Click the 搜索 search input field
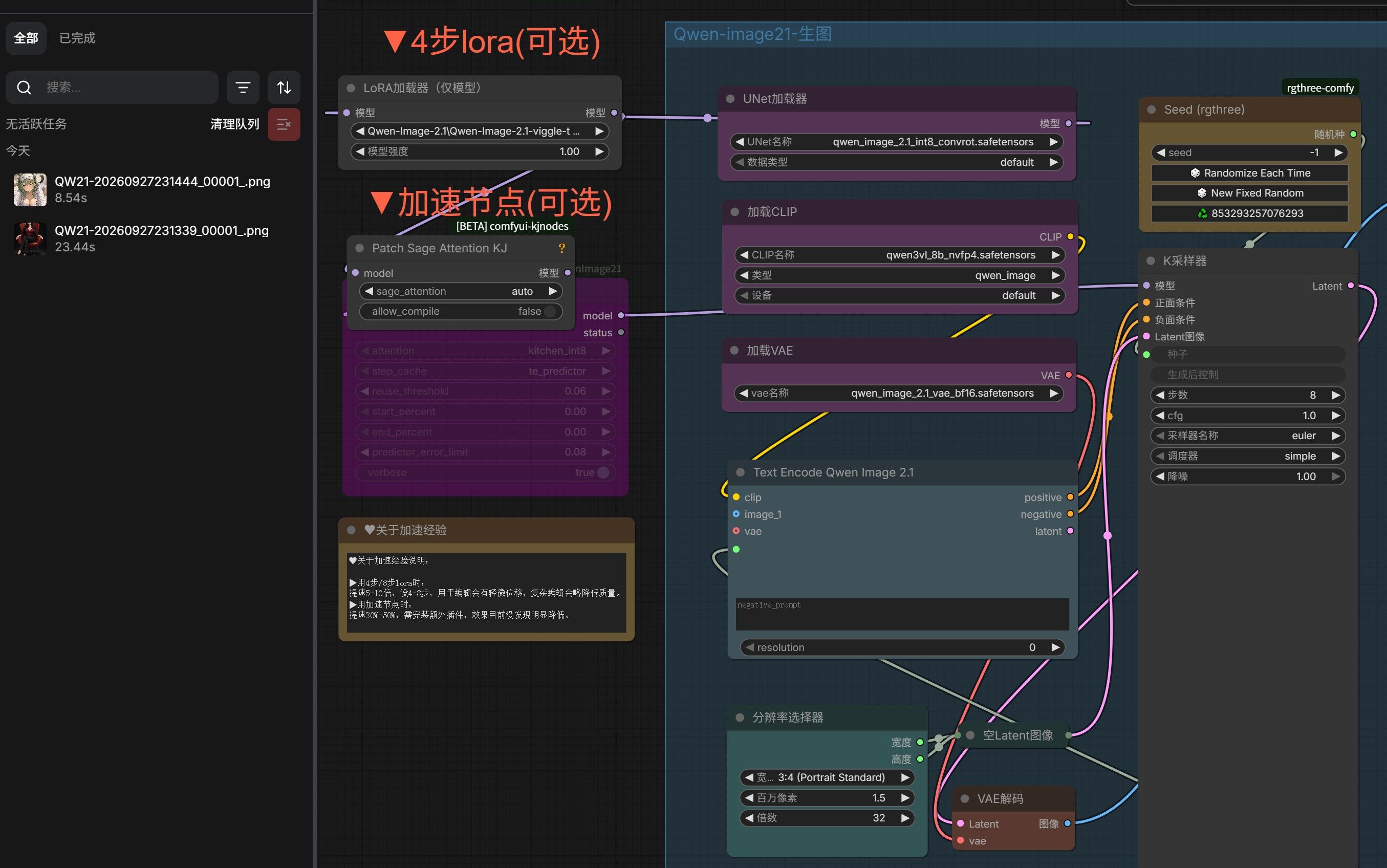 pos(112,87)
